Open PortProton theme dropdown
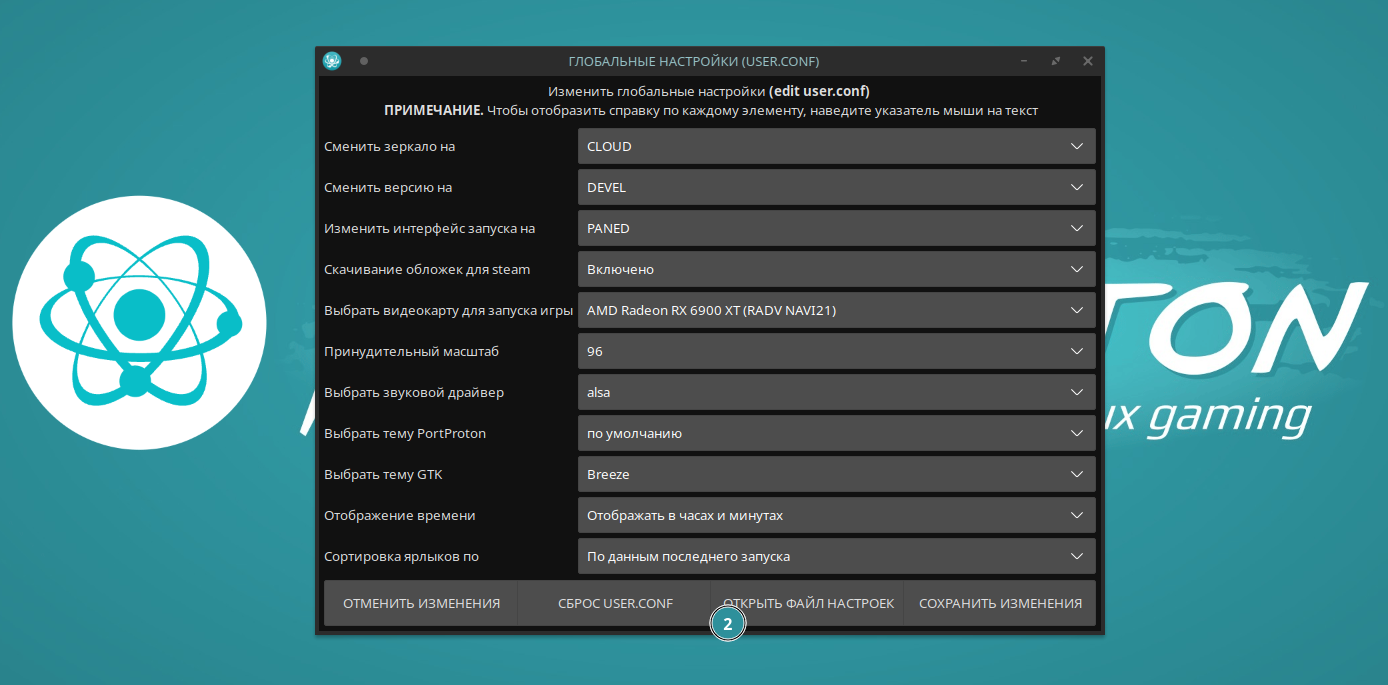 tap(837, 433)
